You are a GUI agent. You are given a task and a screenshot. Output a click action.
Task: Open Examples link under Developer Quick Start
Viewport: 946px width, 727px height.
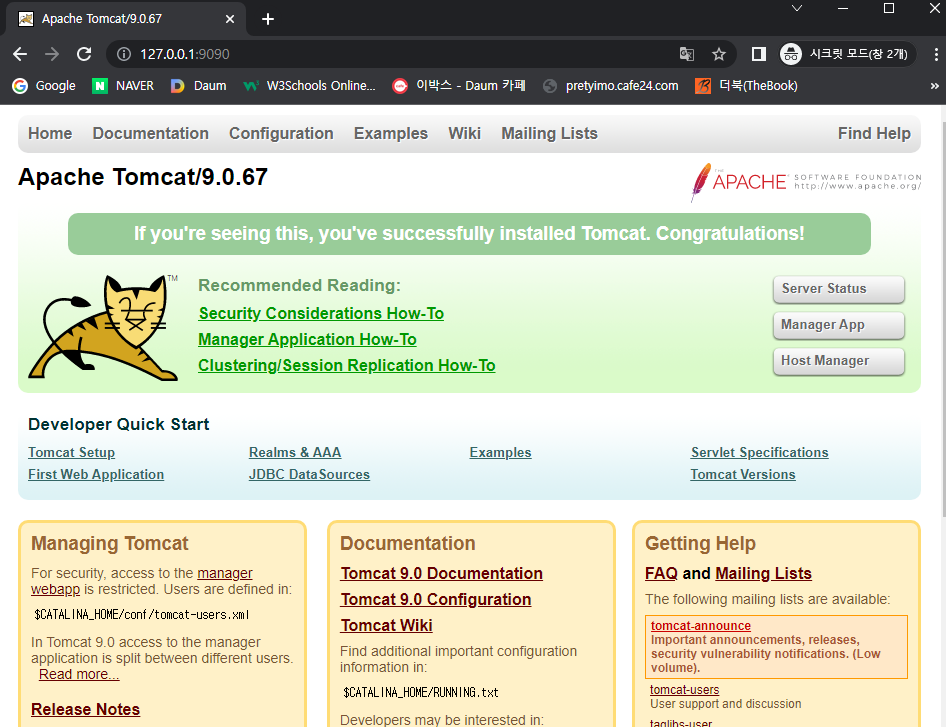500,452
